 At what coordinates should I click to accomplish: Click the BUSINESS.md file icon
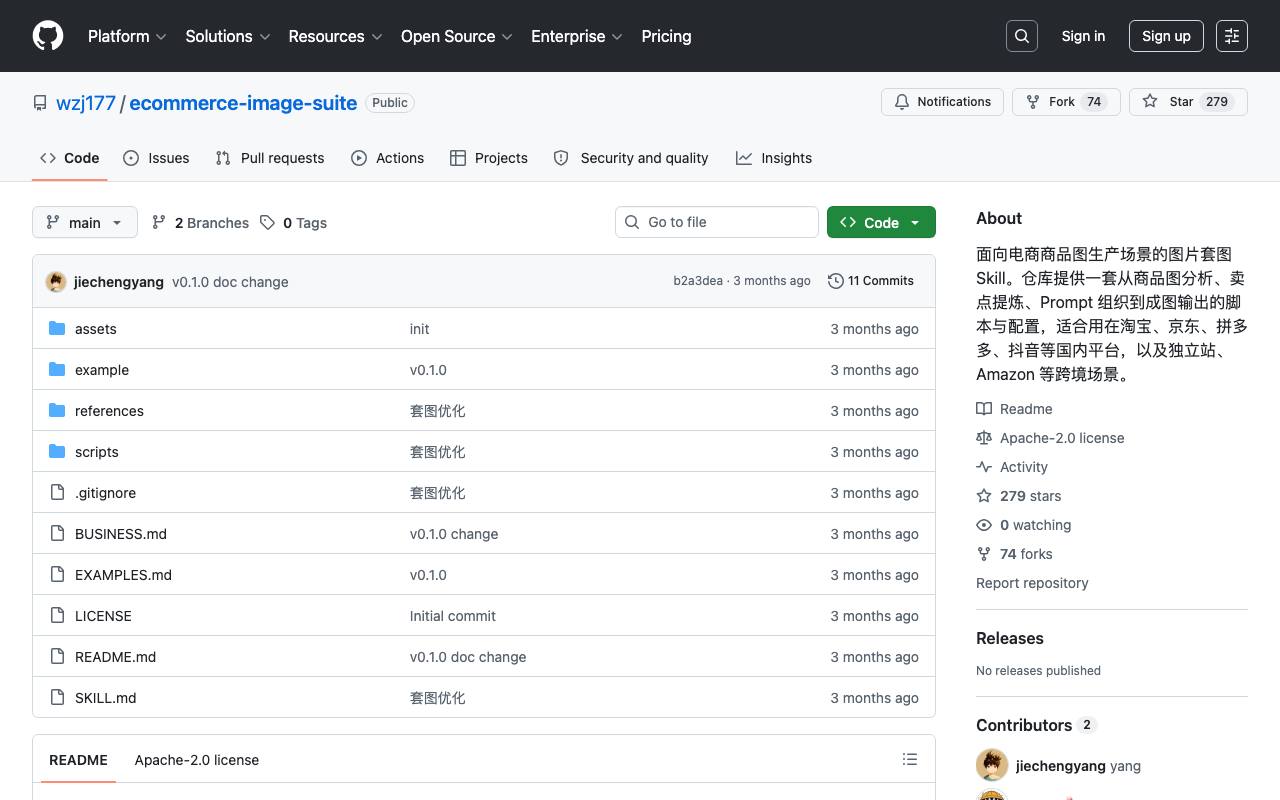(57, 534)
